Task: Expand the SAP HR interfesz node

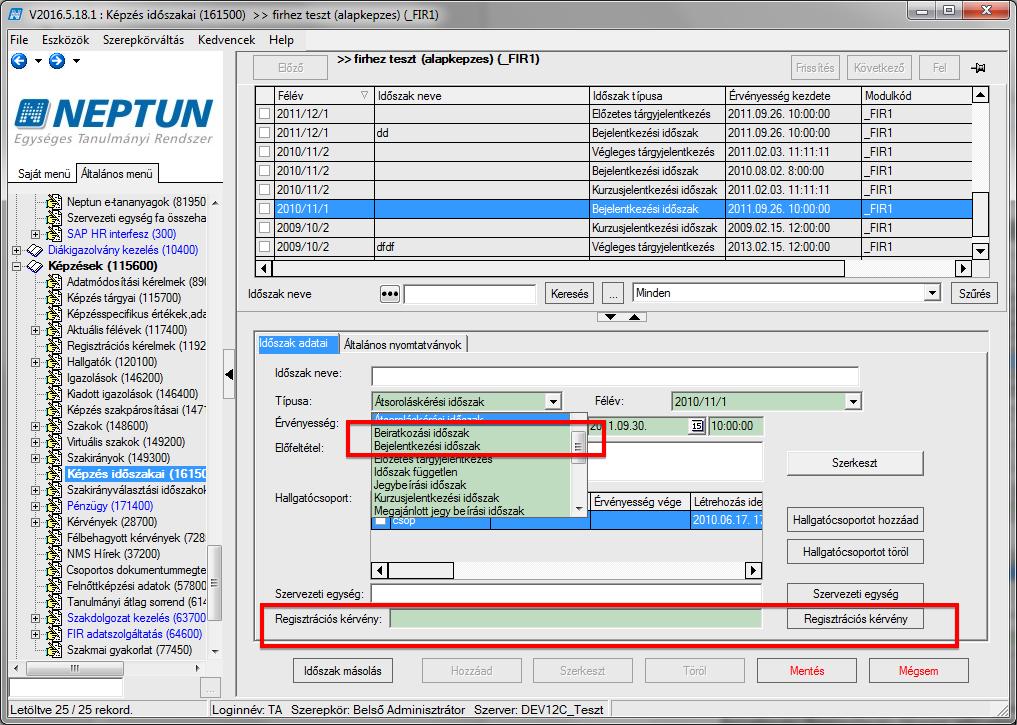Action: [x=36, y=234]
